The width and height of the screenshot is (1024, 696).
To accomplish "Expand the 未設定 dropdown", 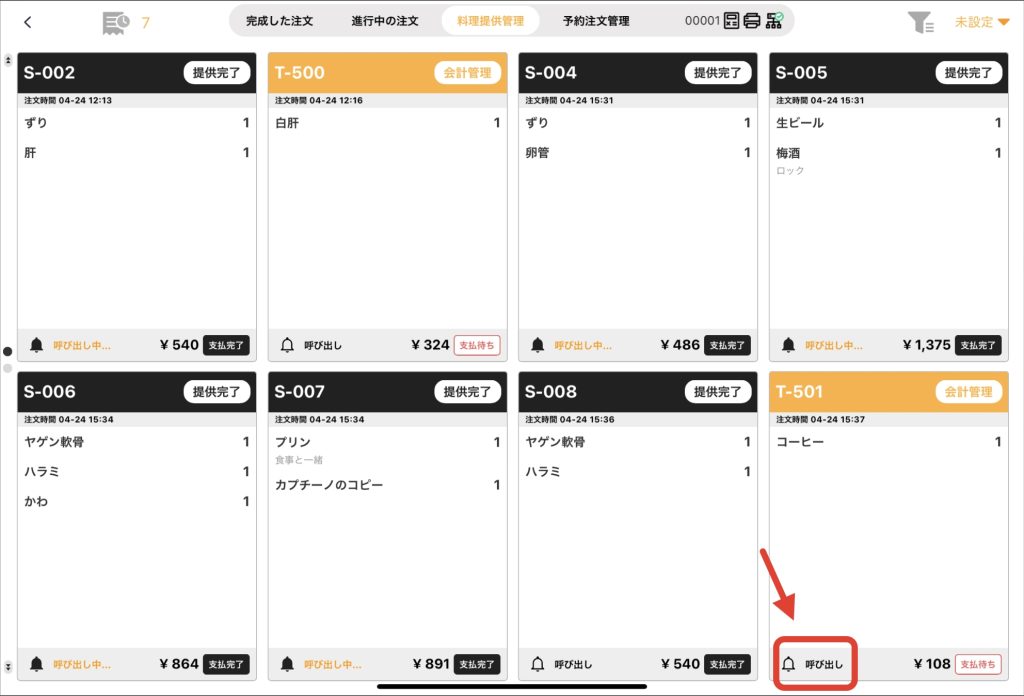I will (982, 22).
